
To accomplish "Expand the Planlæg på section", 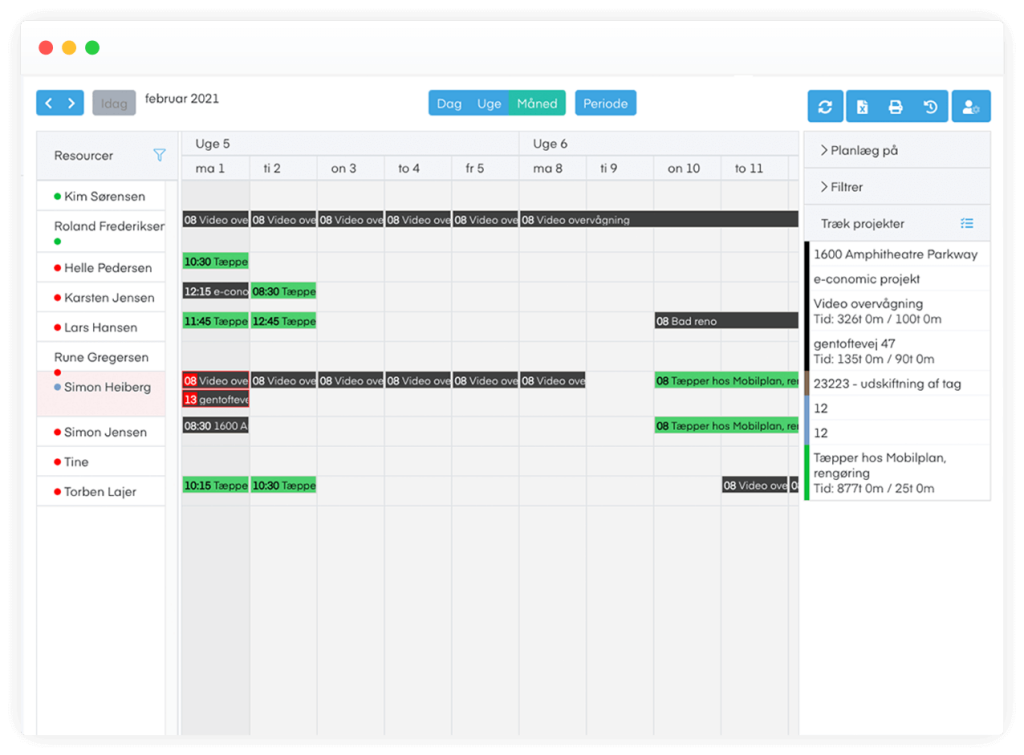I will click(859, 150).
